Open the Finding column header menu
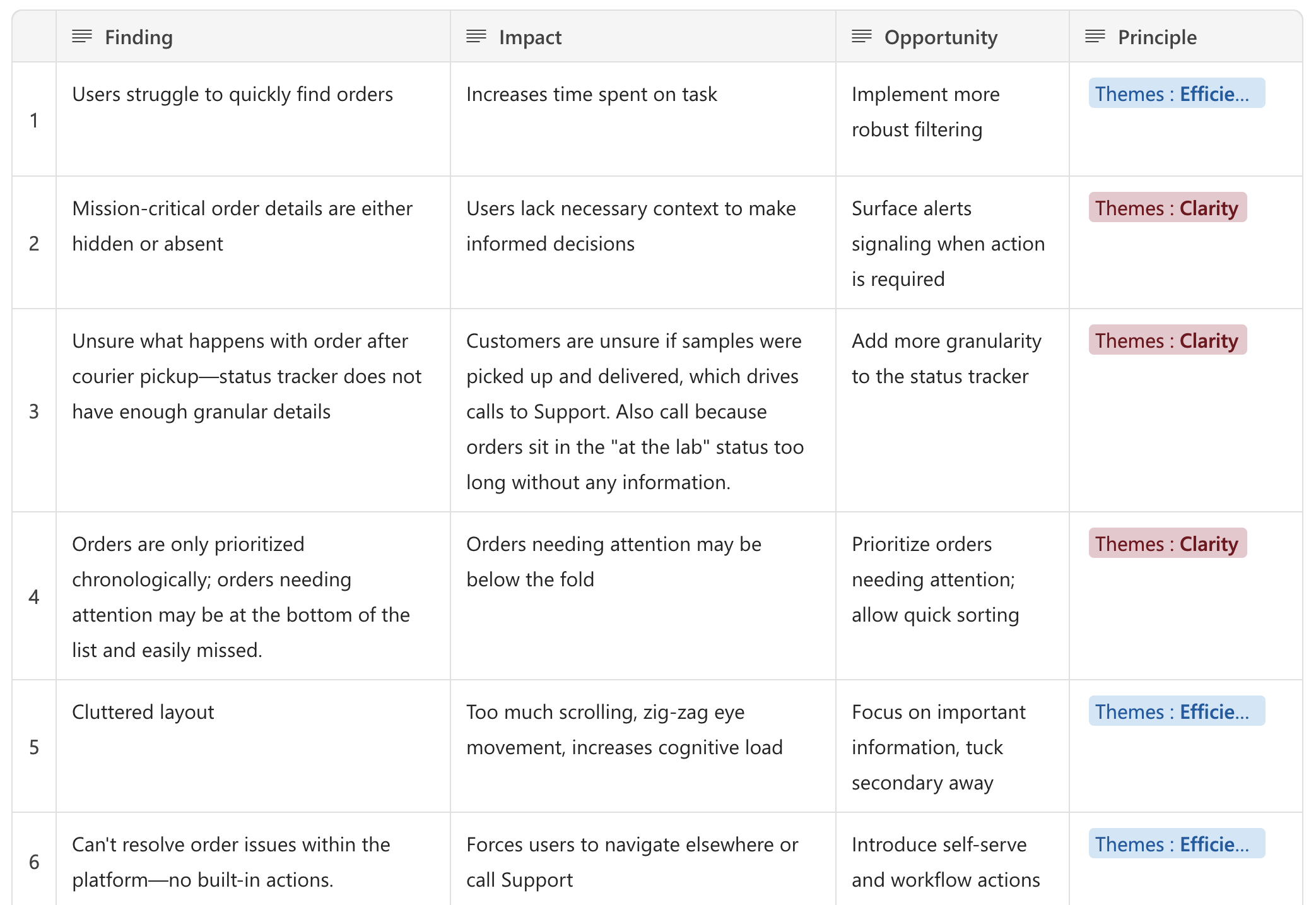The height and width of the screenshot is (905, 1316). coord(253,37)
